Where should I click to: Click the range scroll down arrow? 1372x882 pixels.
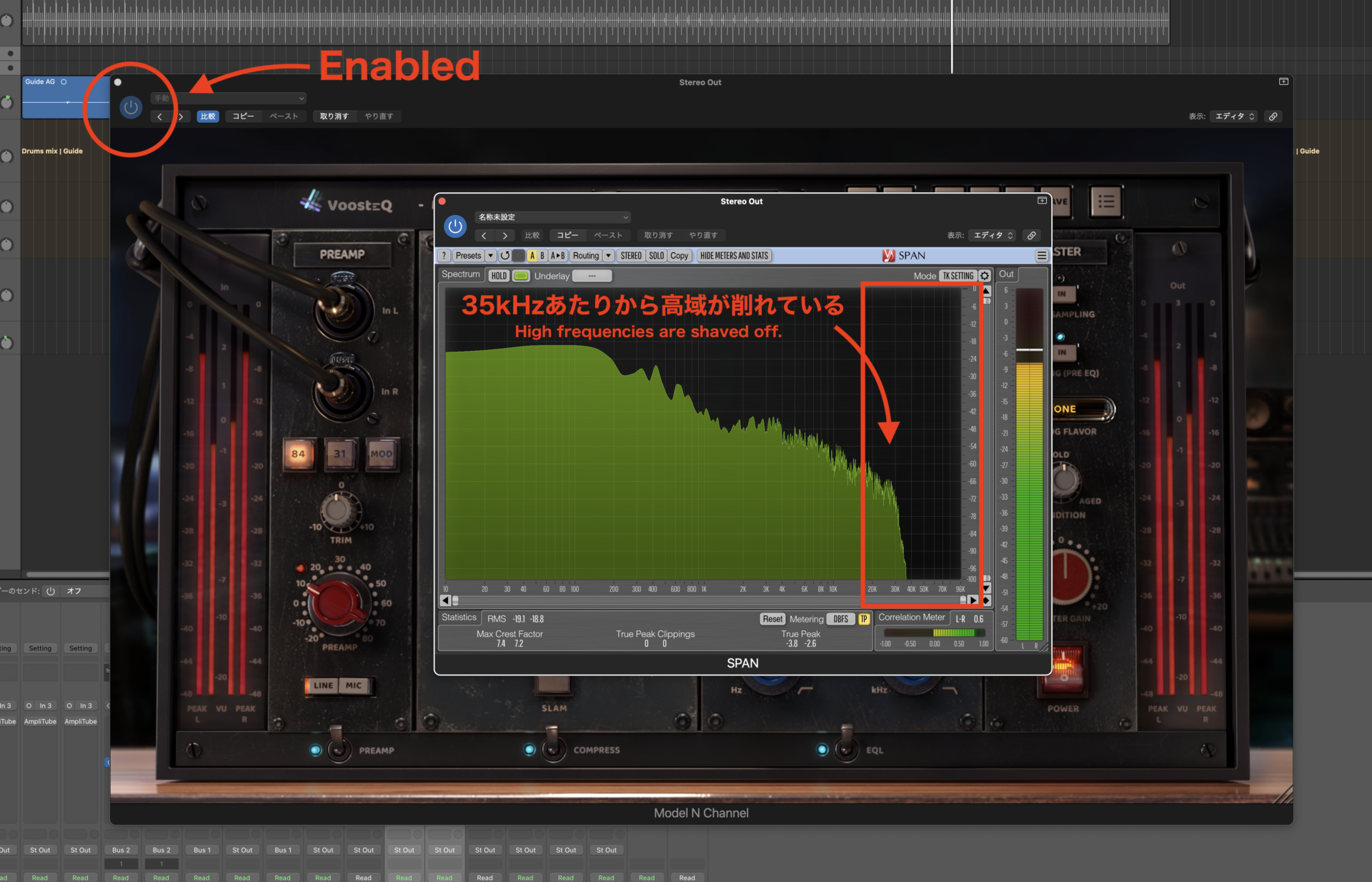point(987,589)
